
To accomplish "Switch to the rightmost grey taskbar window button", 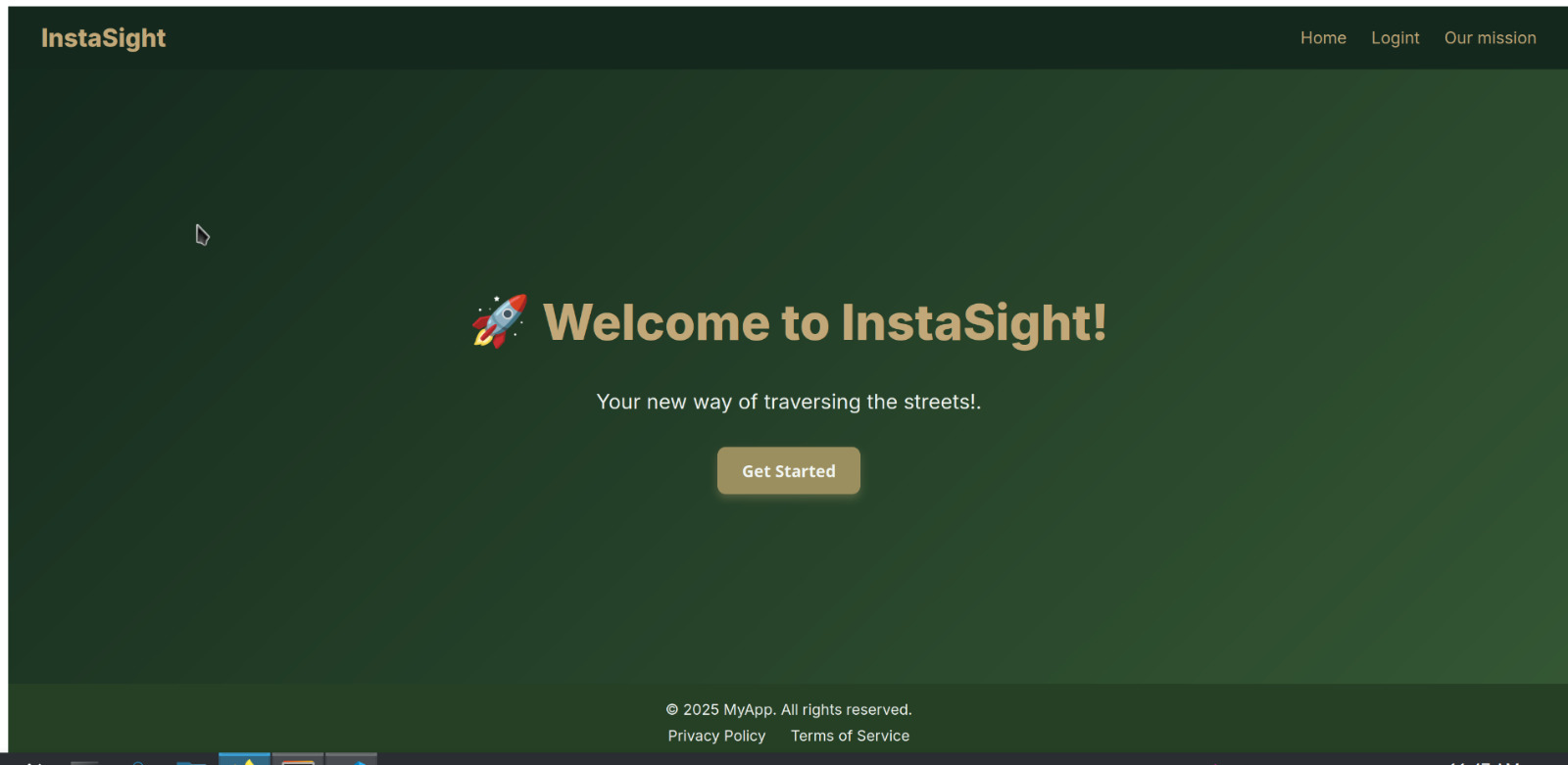I will point(351,759).
